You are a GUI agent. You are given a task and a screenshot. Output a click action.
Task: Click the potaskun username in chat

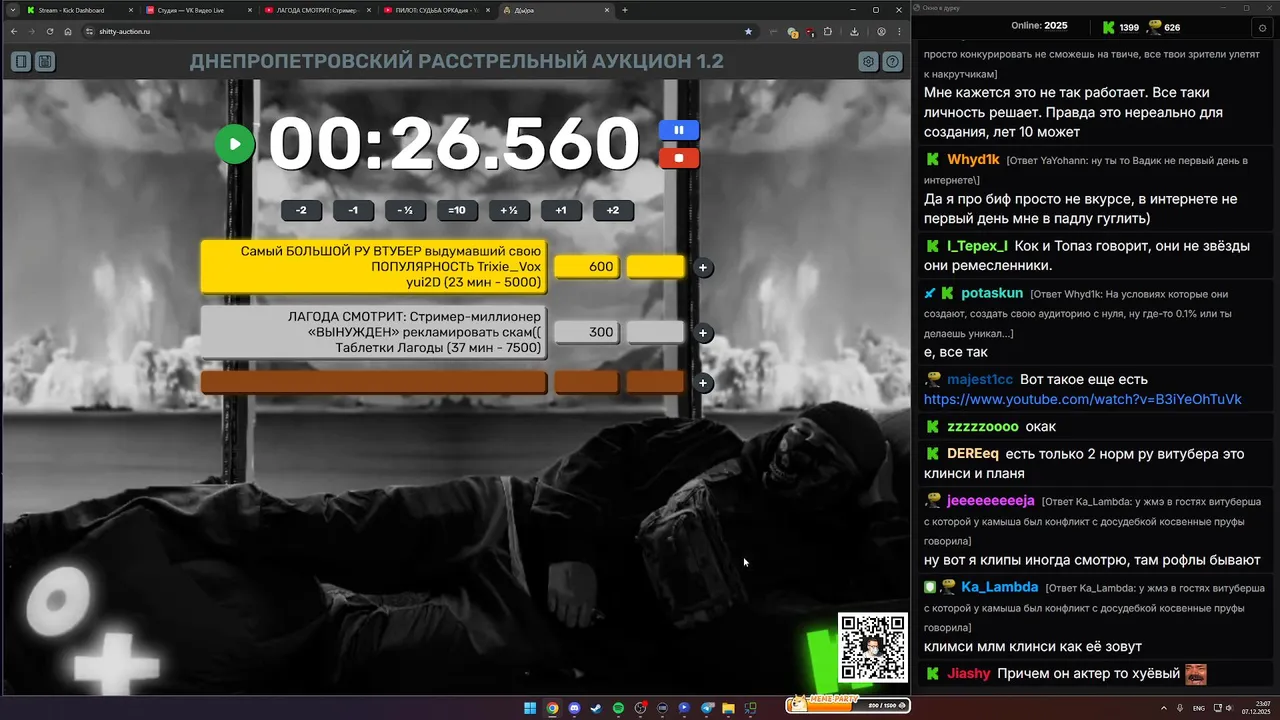[x=992, y=293]
